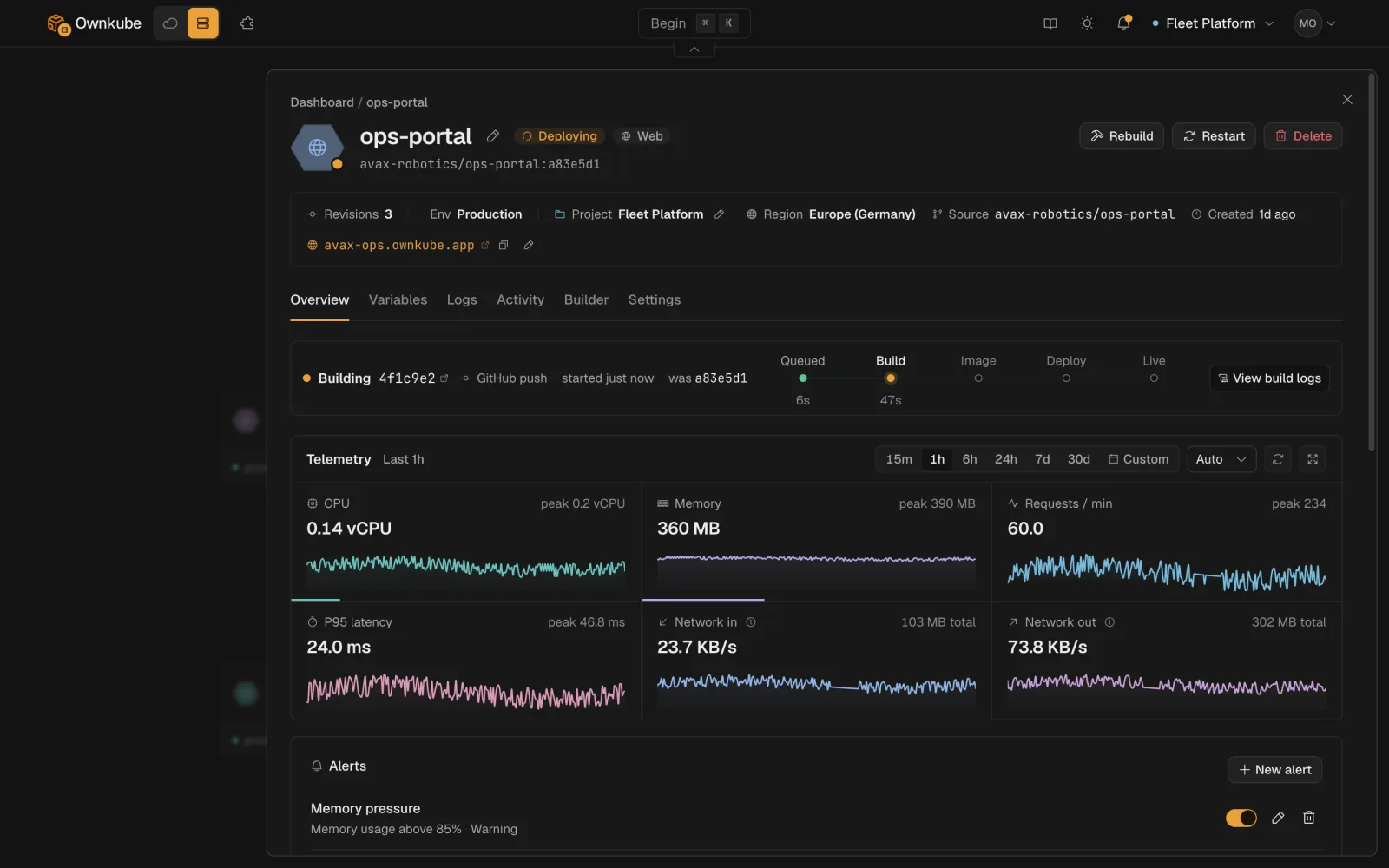1389x868 pixels.
Task: Click source avax-robotics/ops-portal text
Action: click(x=1084, y=214)
